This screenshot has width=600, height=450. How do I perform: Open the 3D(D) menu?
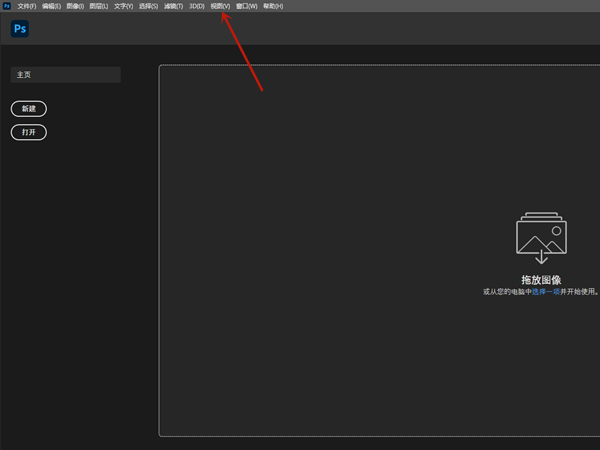[x=197, y=6]
